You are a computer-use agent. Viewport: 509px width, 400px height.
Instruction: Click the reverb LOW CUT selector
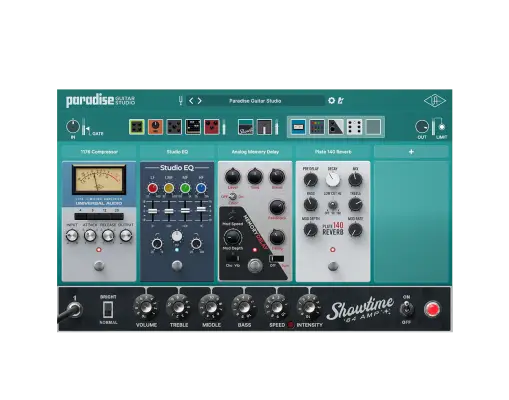pyautogui.click(x=332, y=204)
